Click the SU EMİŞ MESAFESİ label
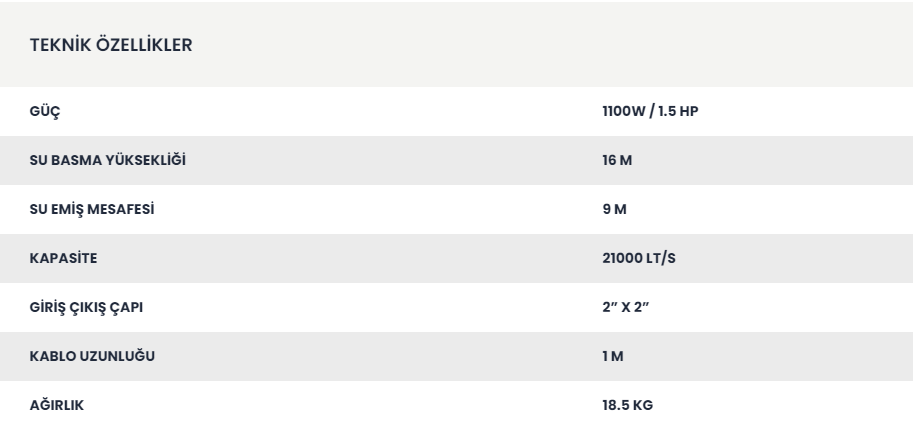 pos(90,210)
